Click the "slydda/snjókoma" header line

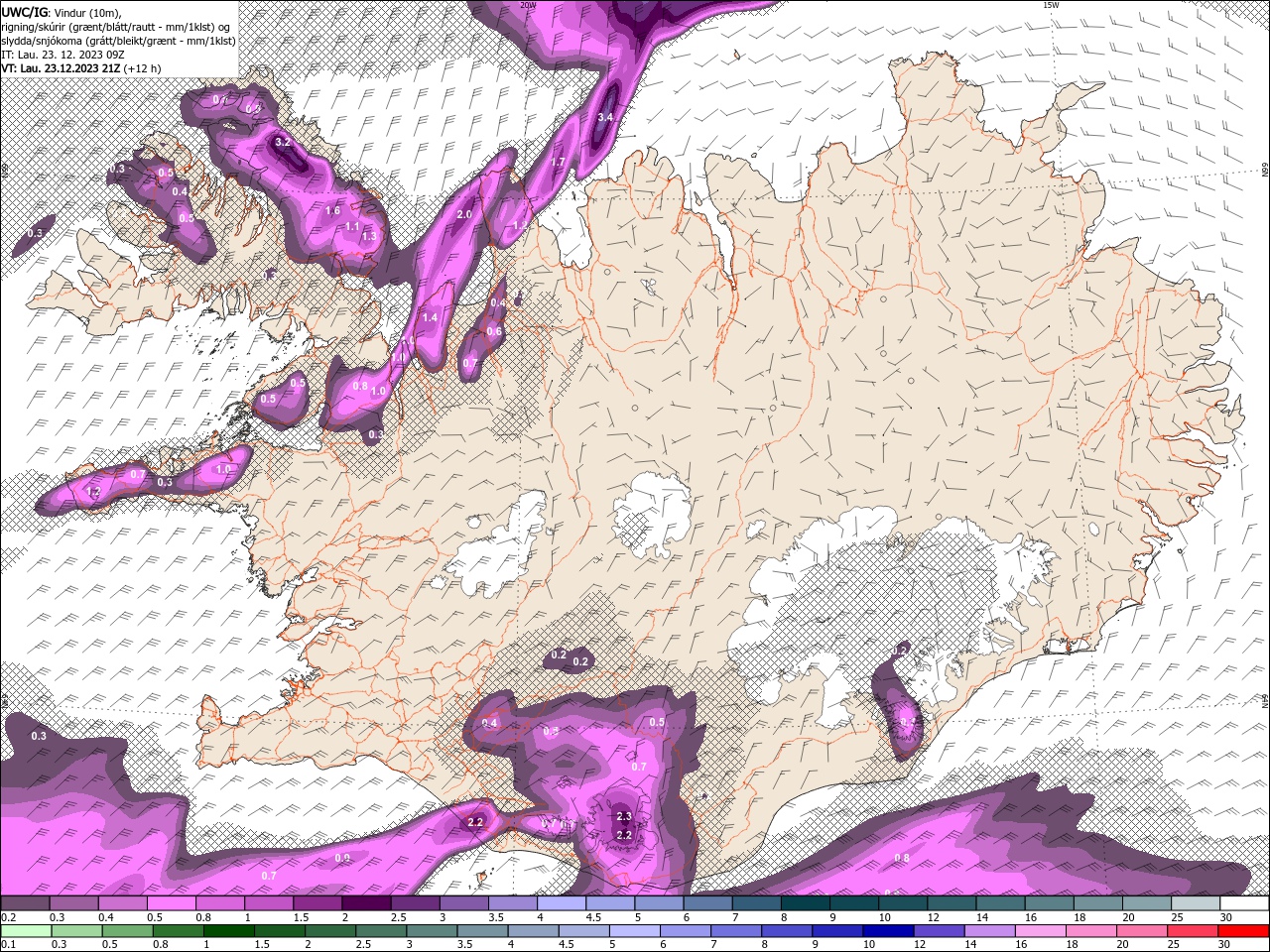(117, 41)
